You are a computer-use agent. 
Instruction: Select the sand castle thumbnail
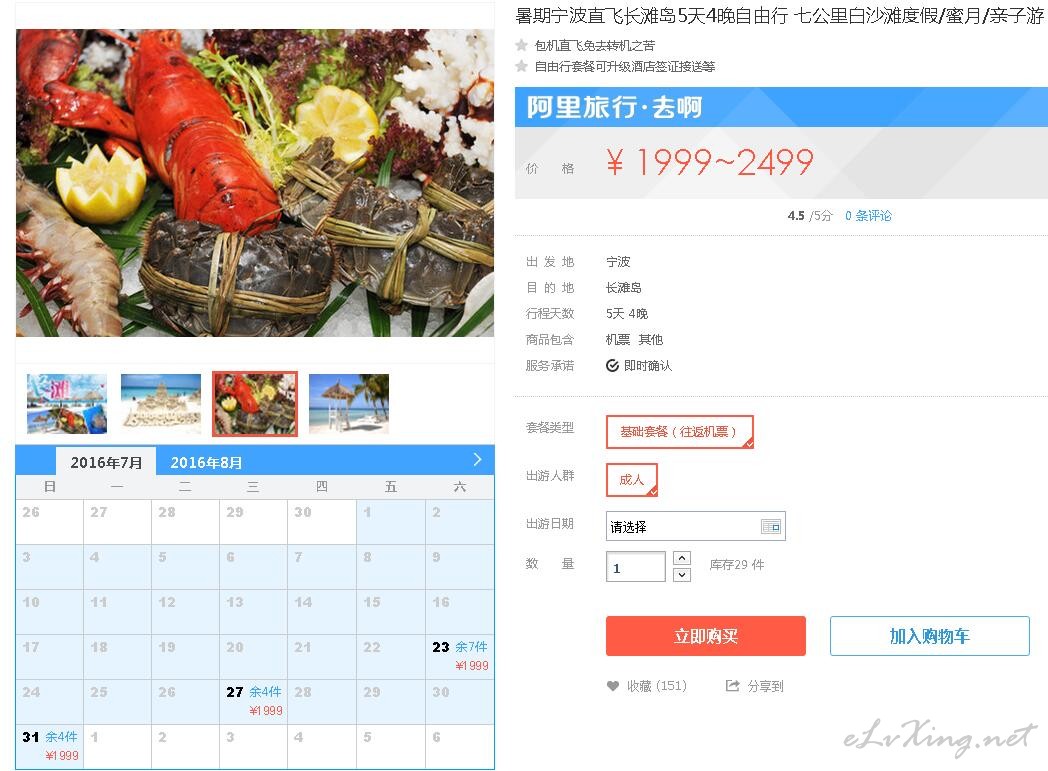click(160, 404)
